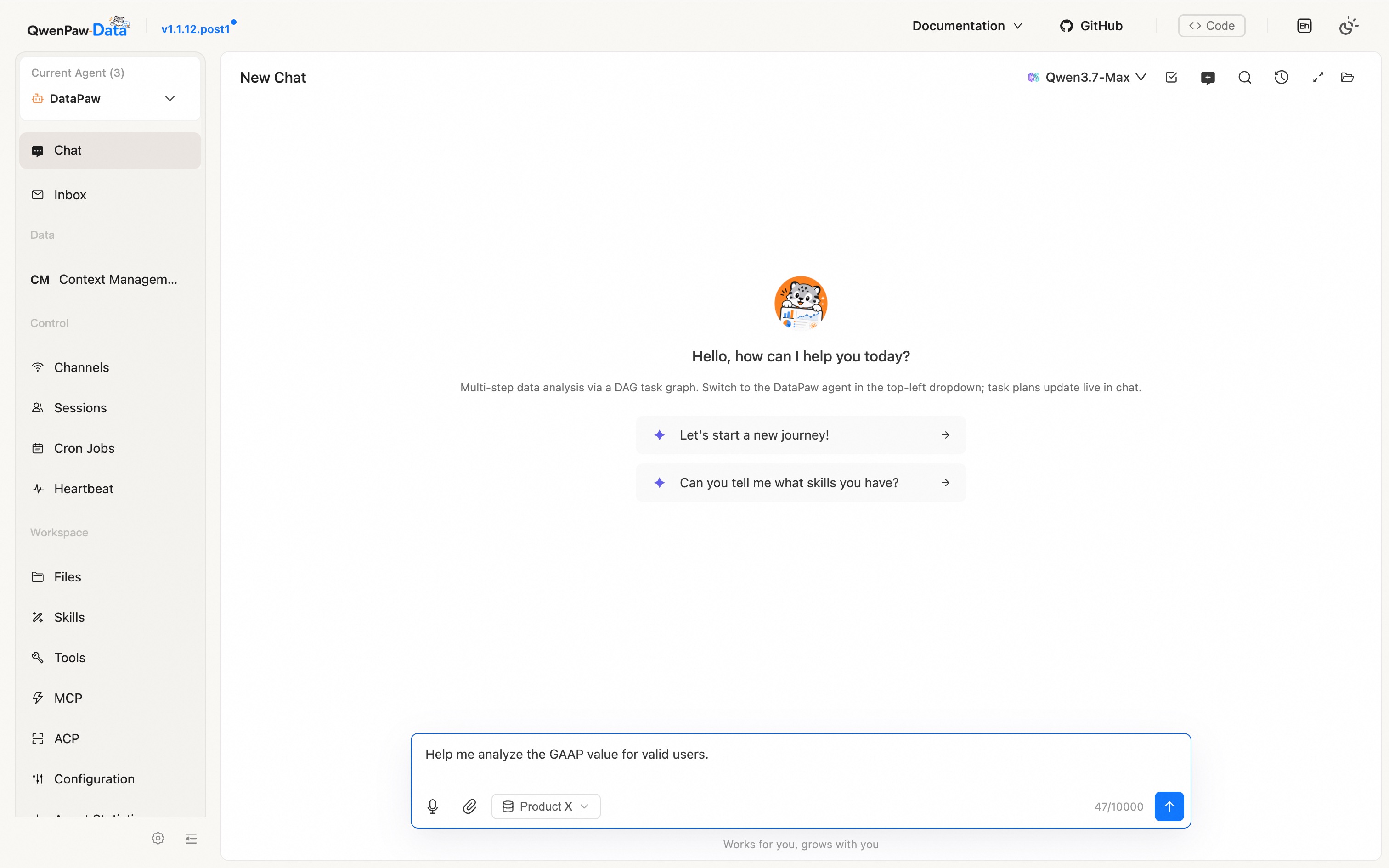
Task: Open Cron Jobs in the sidebar
Action: click(110, 448)
